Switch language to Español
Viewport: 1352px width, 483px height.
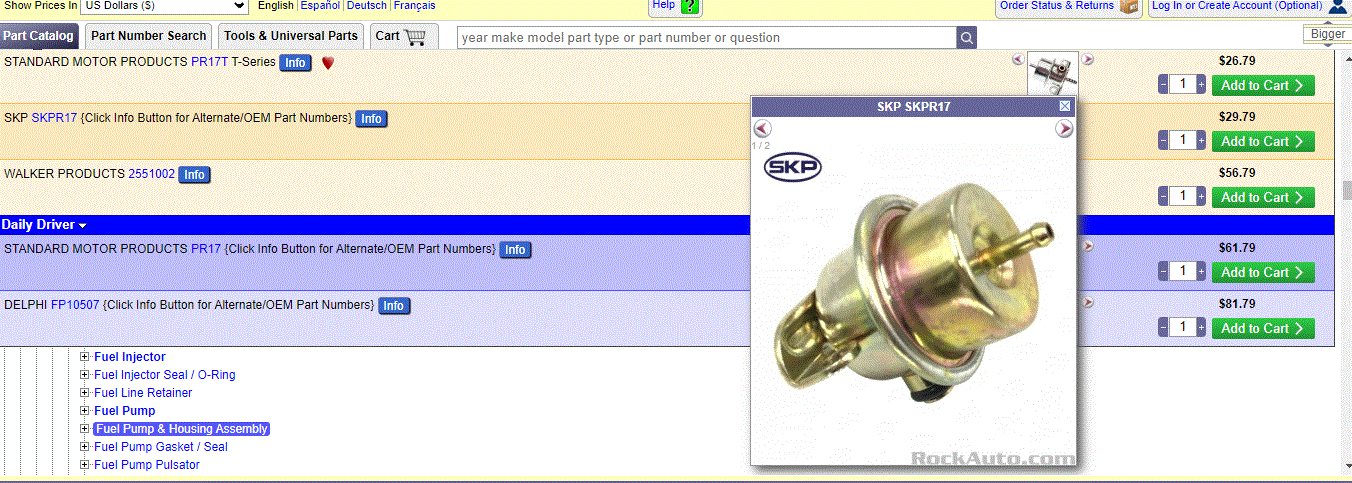coord(320,6)
